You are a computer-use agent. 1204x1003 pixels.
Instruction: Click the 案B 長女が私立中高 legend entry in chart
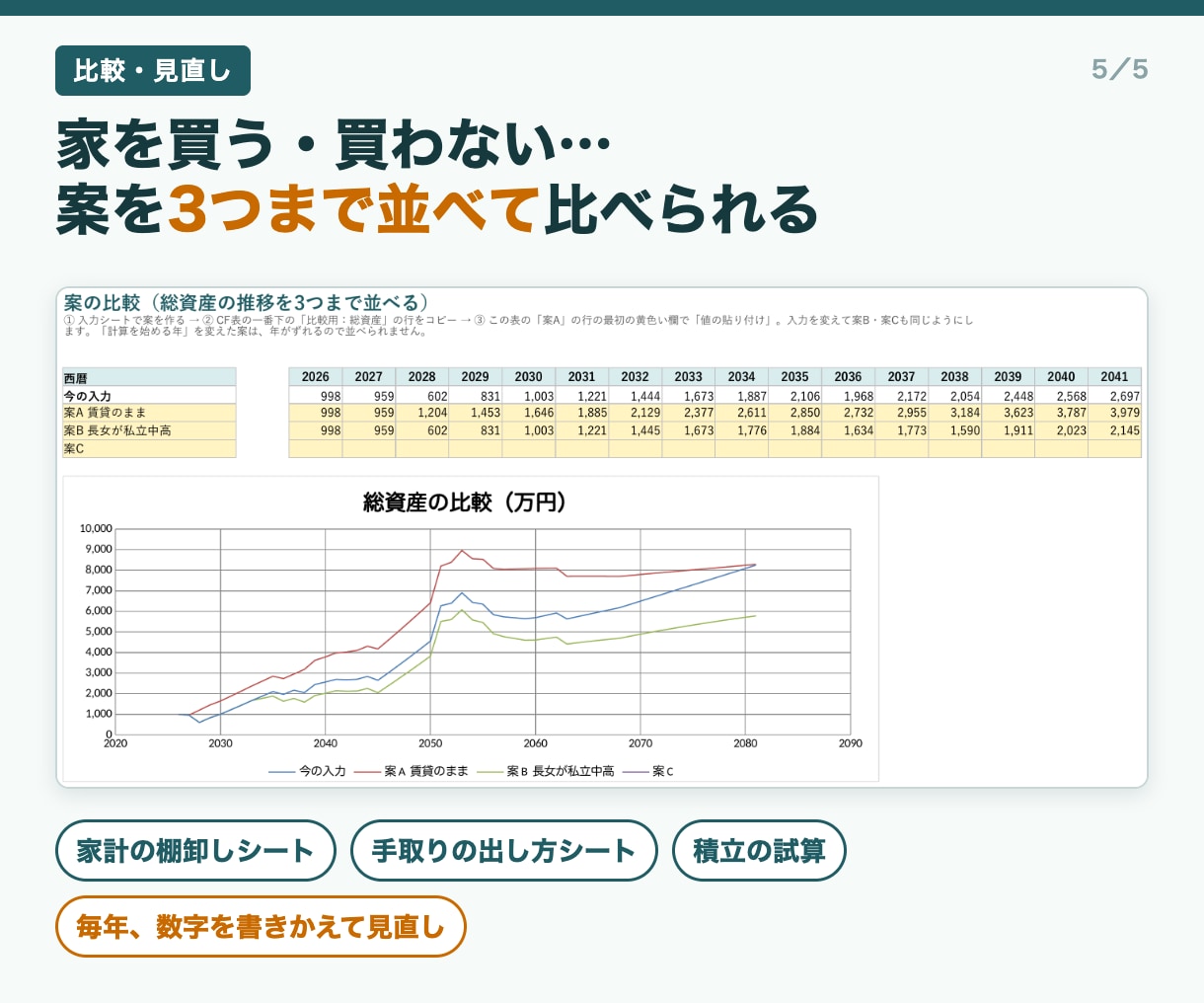point(545,771)
